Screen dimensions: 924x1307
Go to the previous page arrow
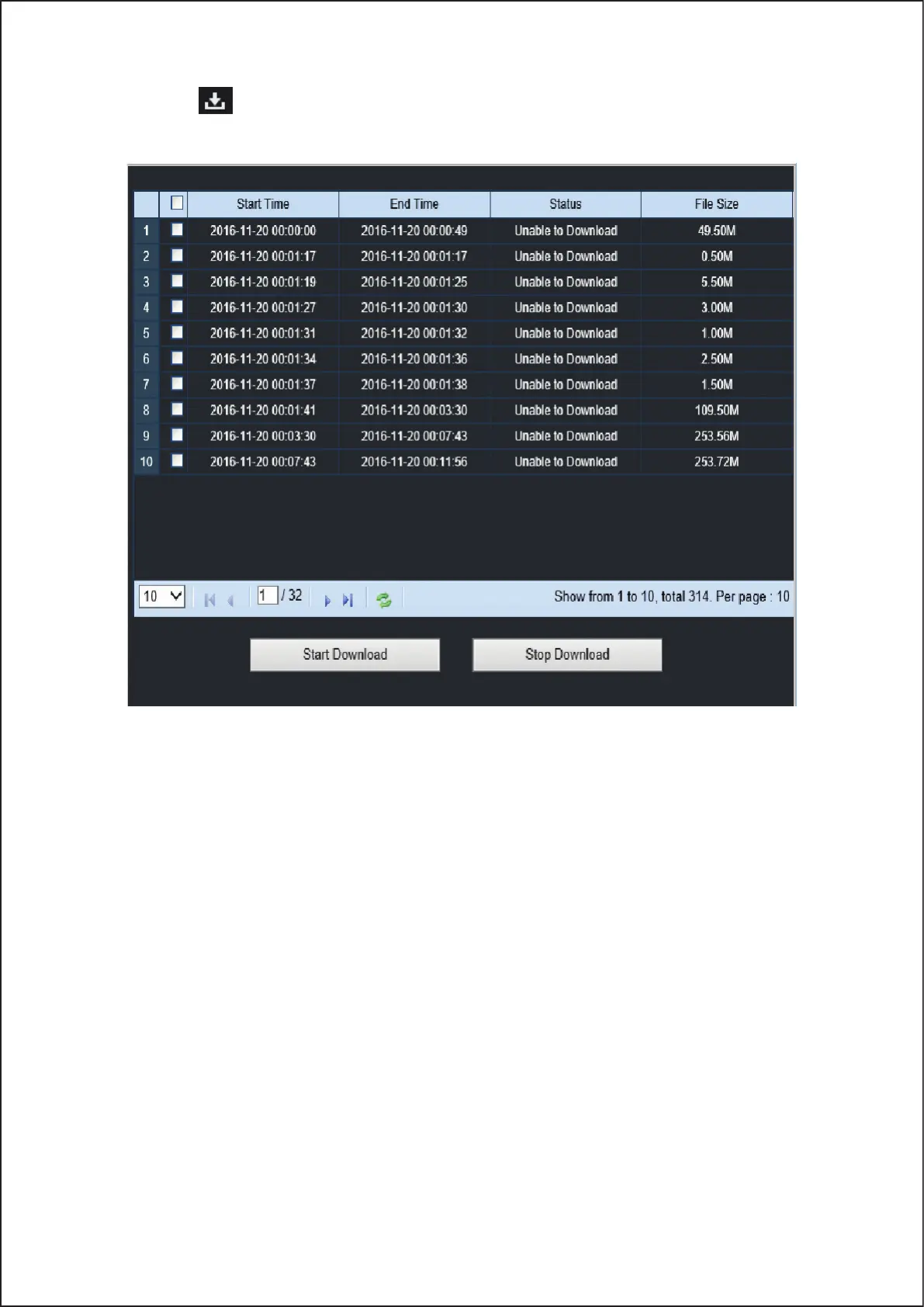230,600
